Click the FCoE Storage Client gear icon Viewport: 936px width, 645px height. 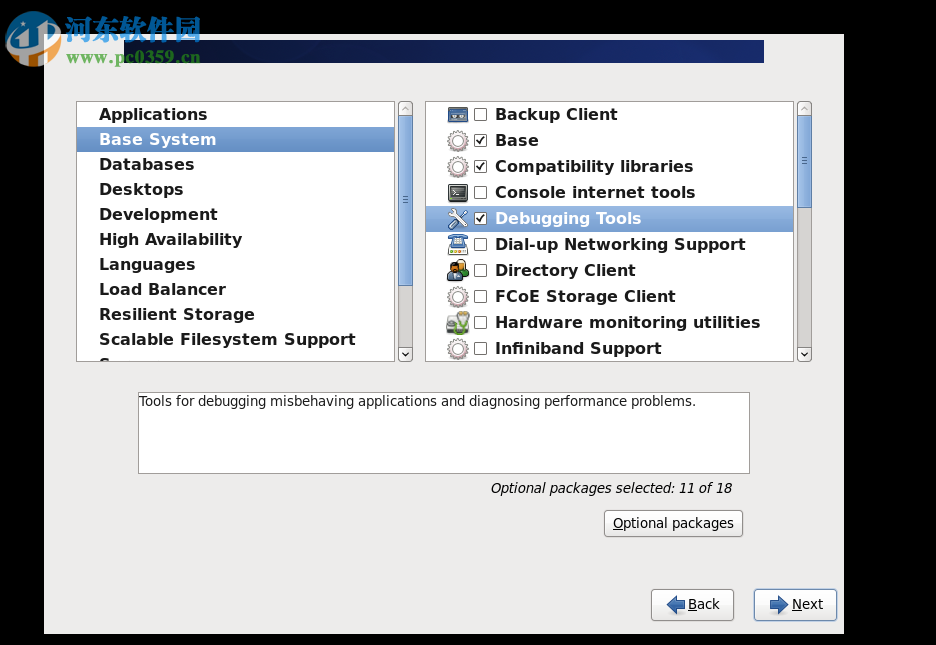[457, 296]
